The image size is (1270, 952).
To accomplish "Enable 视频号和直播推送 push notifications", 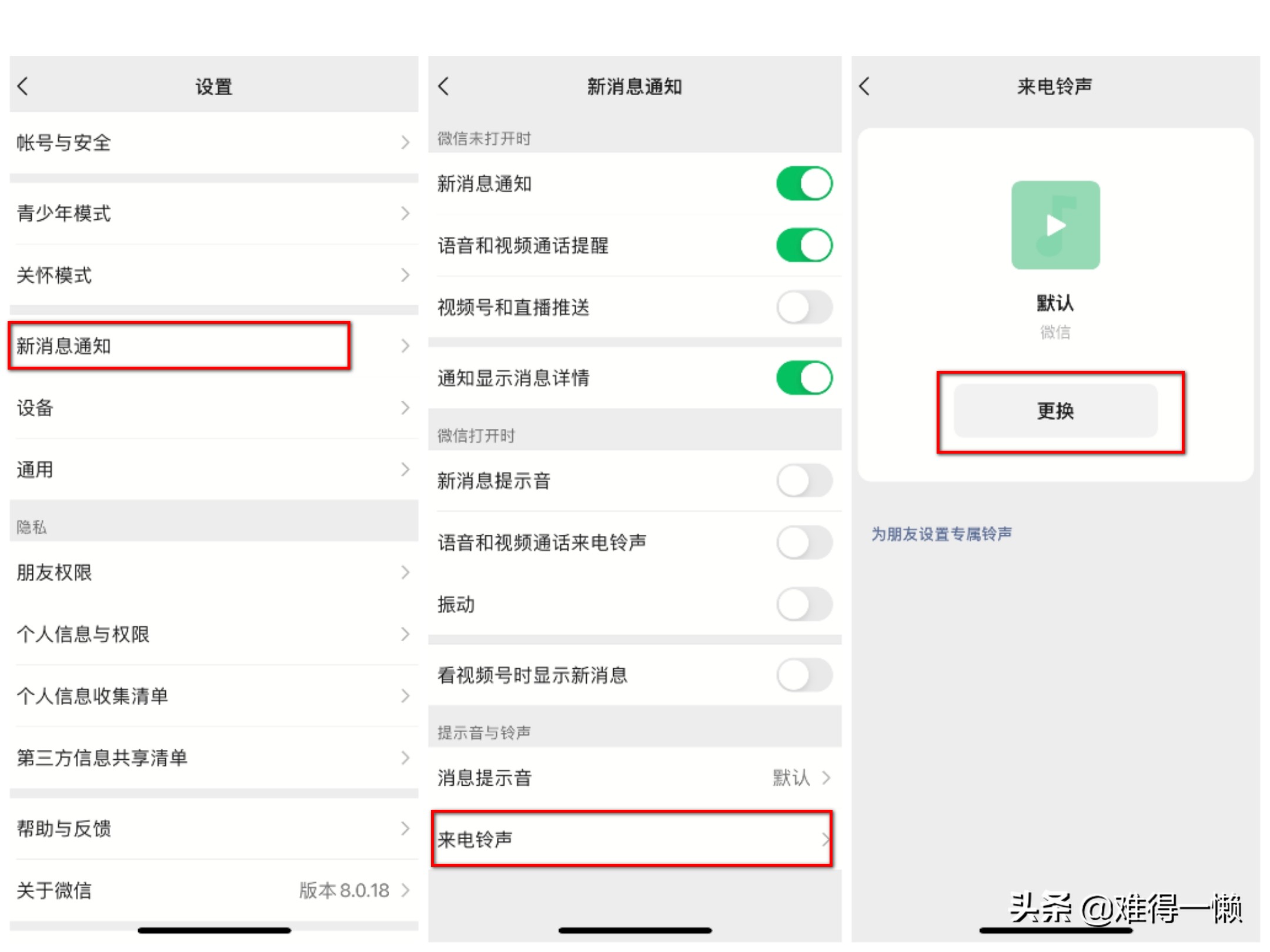I will click(x=804, y=307).
